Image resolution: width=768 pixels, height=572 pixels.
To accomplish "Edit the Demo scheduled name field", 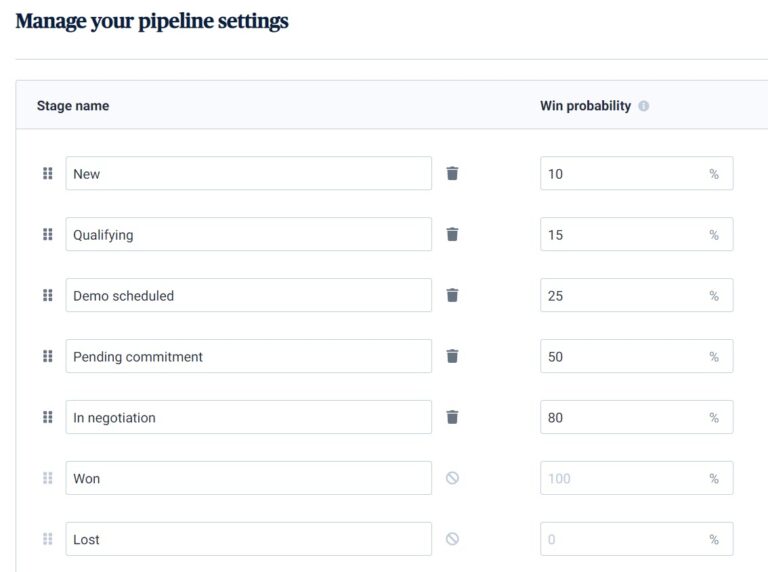I will coord(248,295).
